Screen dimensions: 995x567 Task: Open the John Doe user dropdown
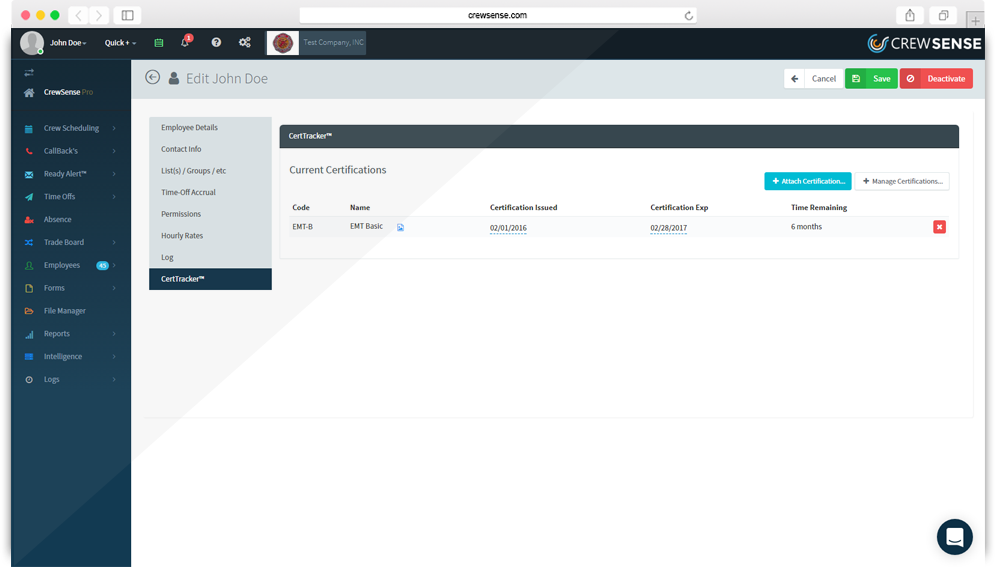point(68,42)
